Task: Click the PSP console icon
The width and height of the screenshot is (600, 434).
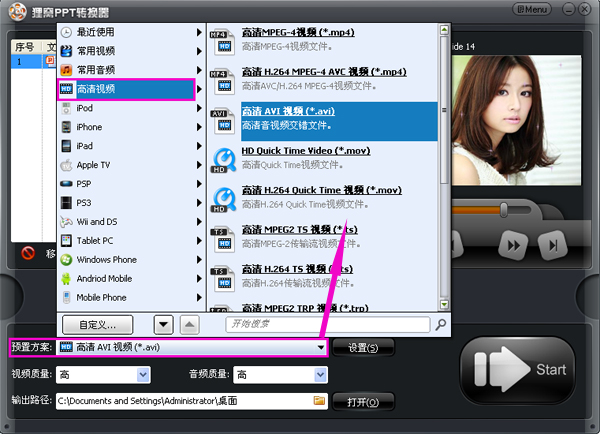Action: click(x=66, y=184)
